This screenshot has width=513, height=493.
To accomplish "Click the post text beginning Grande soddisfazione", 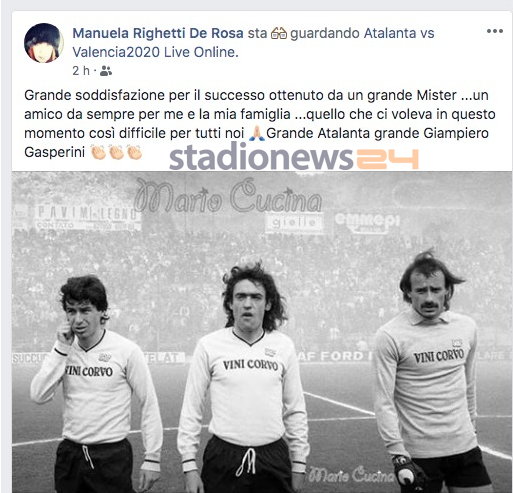I will 260,124.
